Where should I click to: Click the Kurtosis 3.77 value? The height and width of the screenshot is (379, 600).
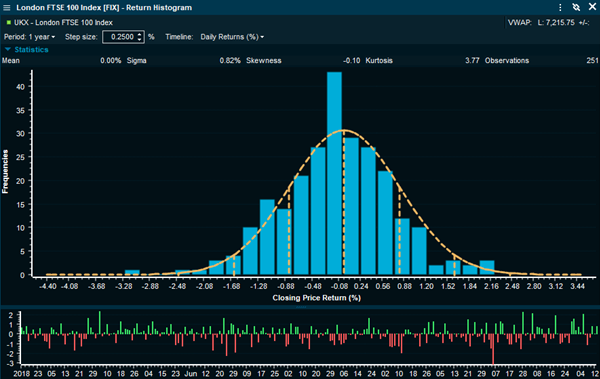472,60
